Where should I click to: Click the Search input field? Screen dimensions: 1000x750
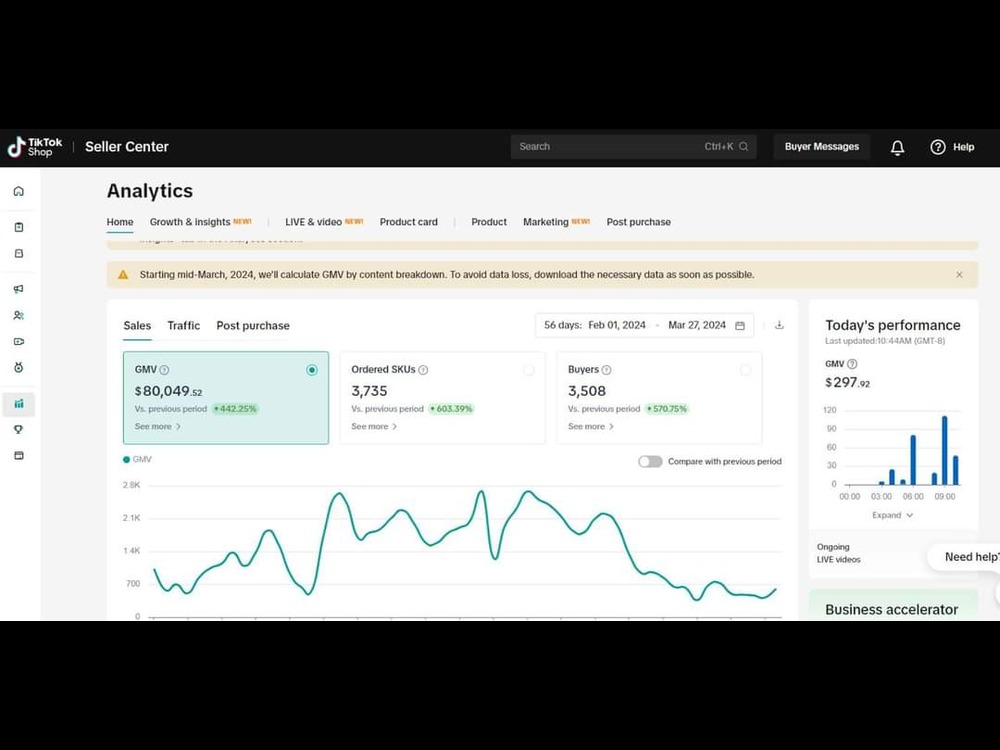coord(633,147)
